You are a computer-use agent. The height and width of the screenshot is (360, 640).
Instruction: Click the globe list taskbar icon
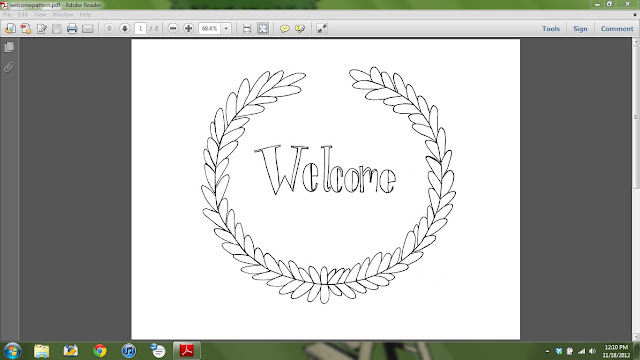(x=158, y=351)
